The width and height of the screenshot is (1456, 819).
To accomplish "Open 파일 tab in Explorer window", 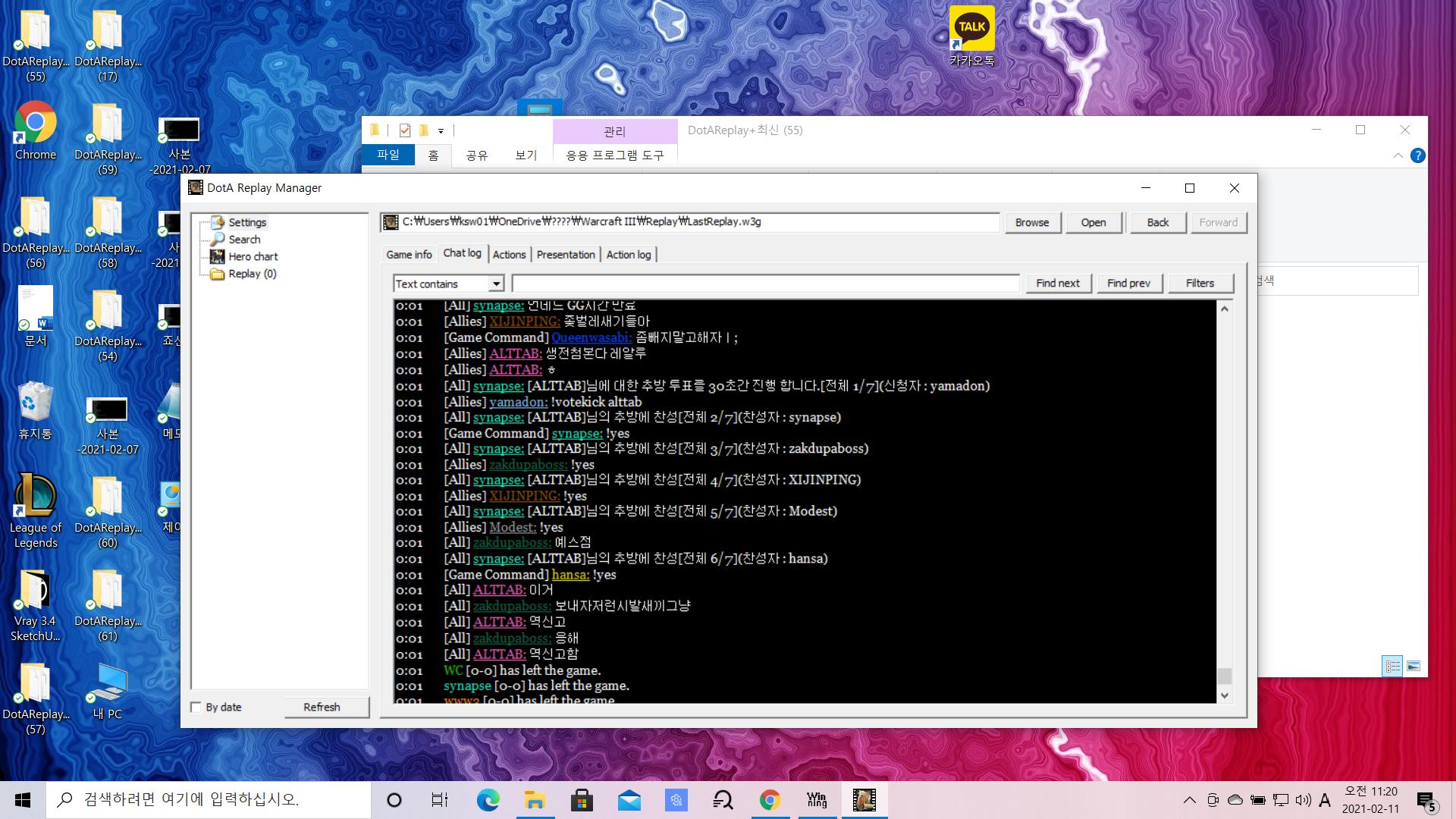I will tap(388, 155).
